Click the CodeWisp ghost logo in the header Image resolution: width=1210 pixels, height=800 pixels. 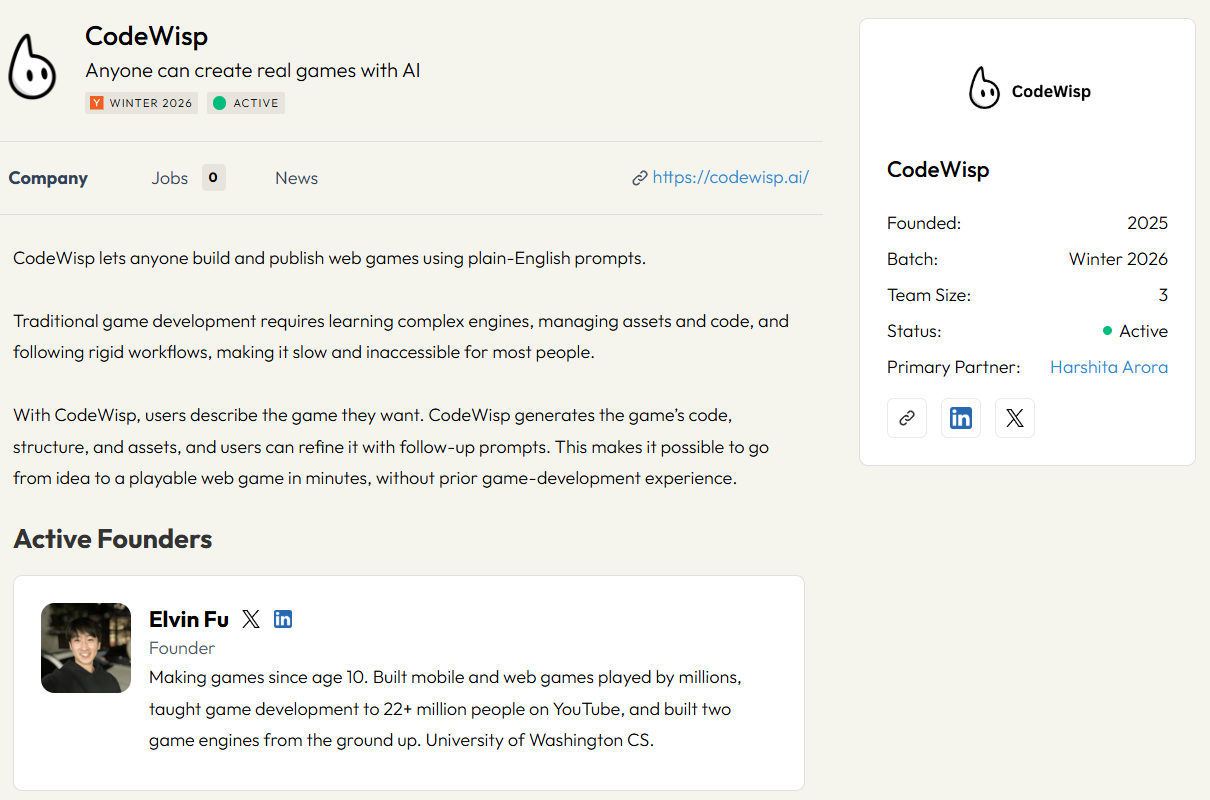(32, 67)
